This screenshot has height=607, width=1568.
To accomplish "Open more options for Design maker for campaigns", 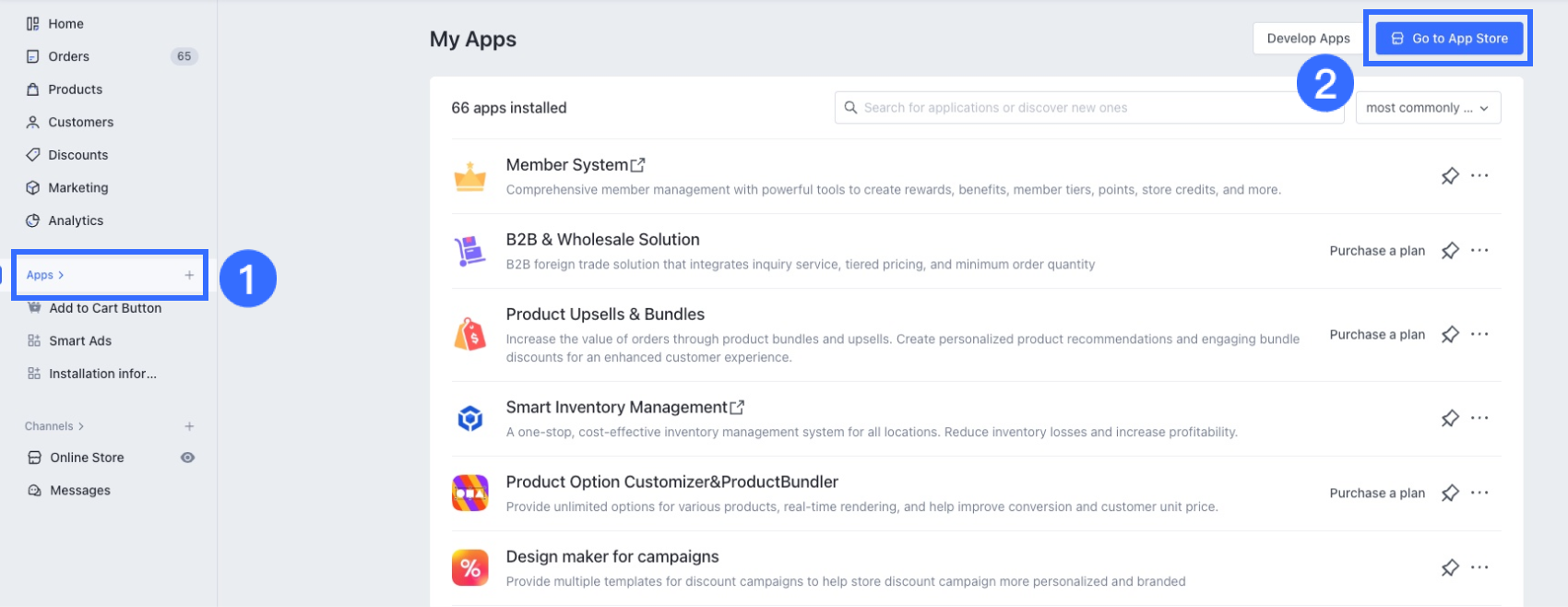I will click(1479, 568).
